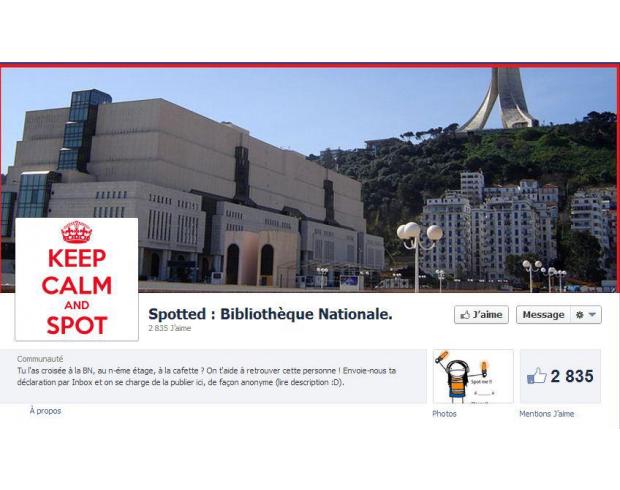
Task: Click the thumbs-up icon in J'aime button
Action: [x=465, y=315]
